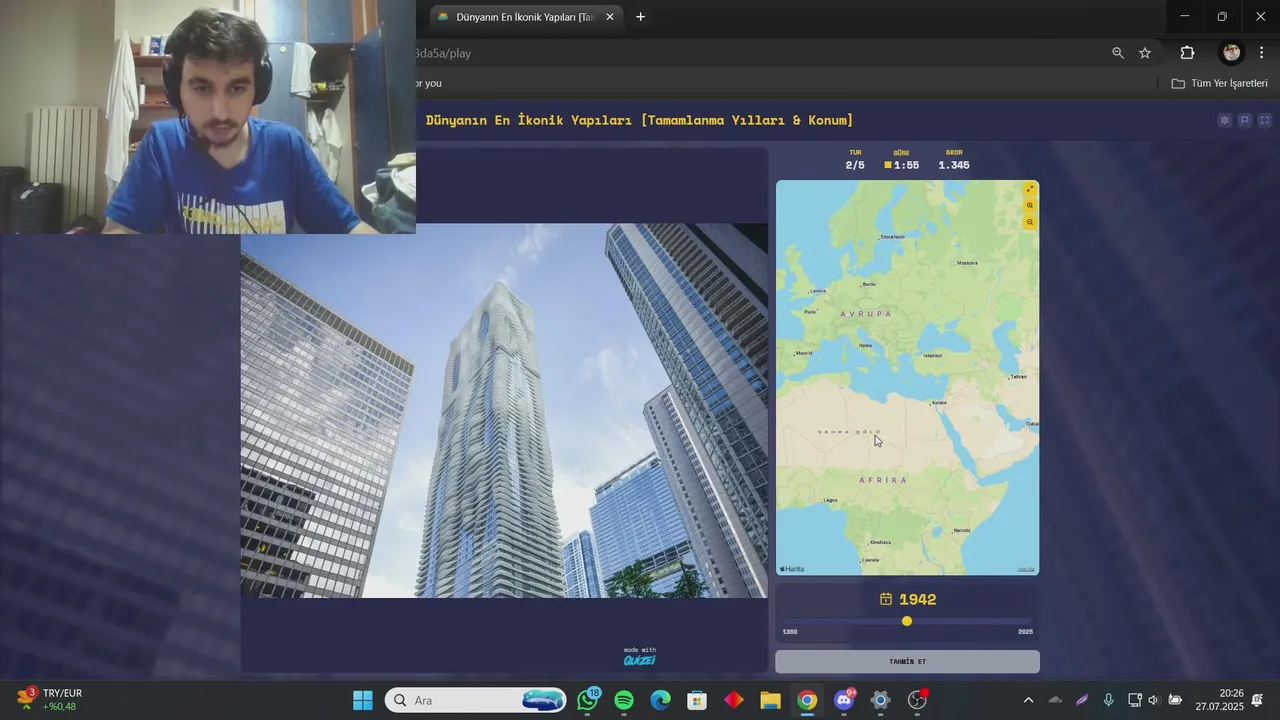Open clock and date 20:26 panel
The image size is (1280, 720).
1218,700
